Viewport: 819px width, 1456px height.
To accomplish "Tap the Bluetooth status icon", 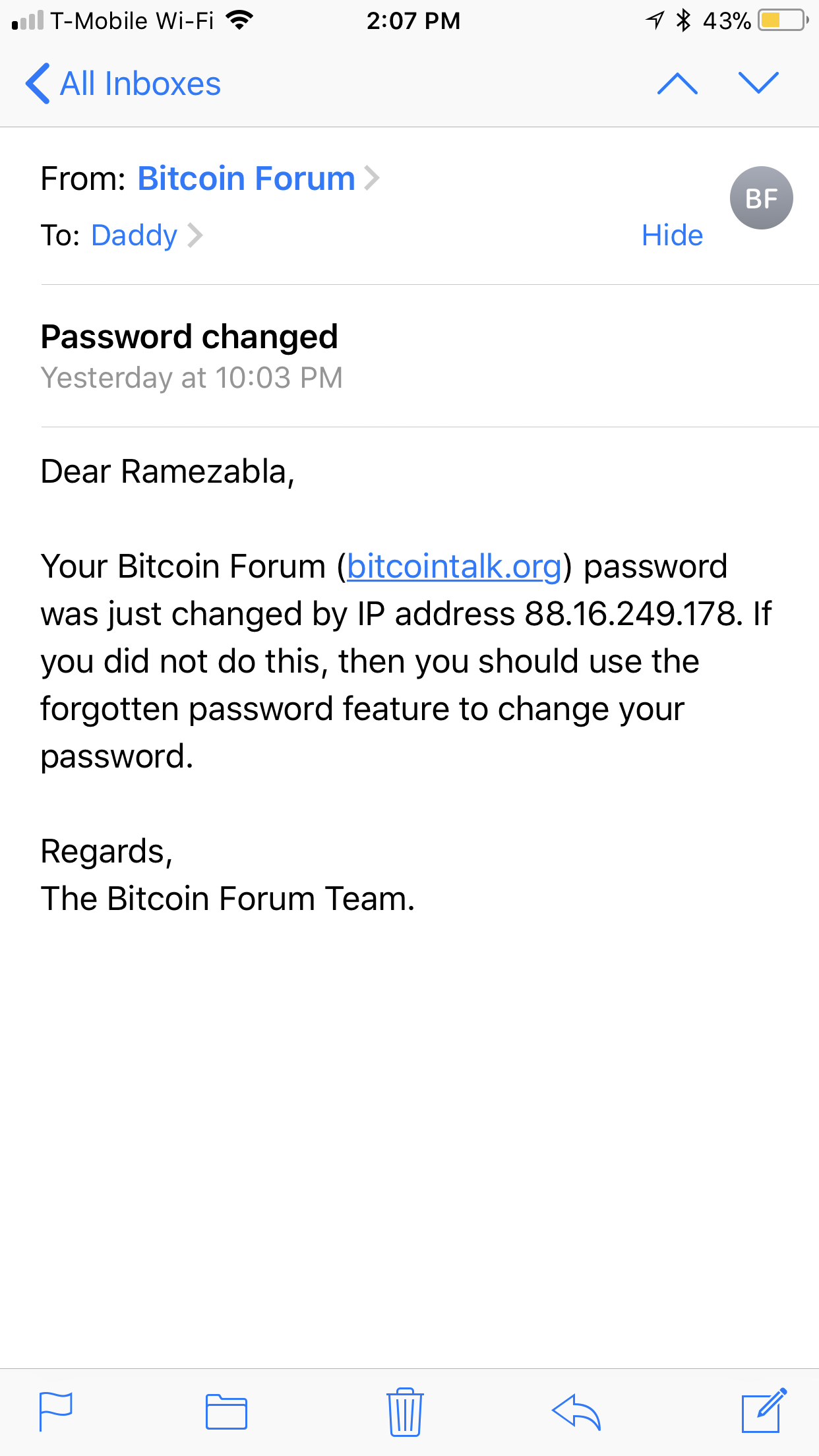I will 683,20.
